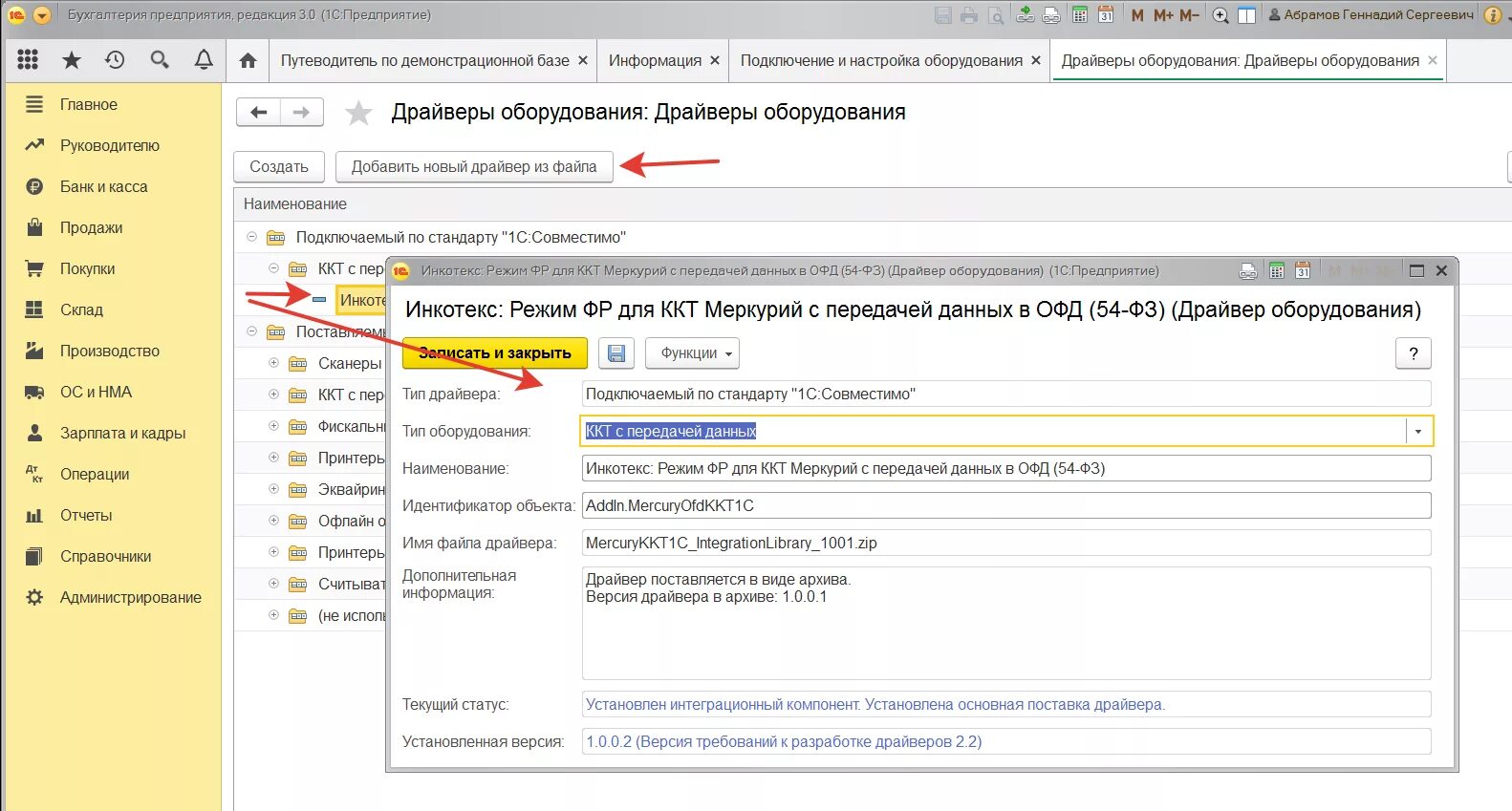Expand the Считыватели group
The width and height of the screenshot is (1512, 811).
(274, 584)
